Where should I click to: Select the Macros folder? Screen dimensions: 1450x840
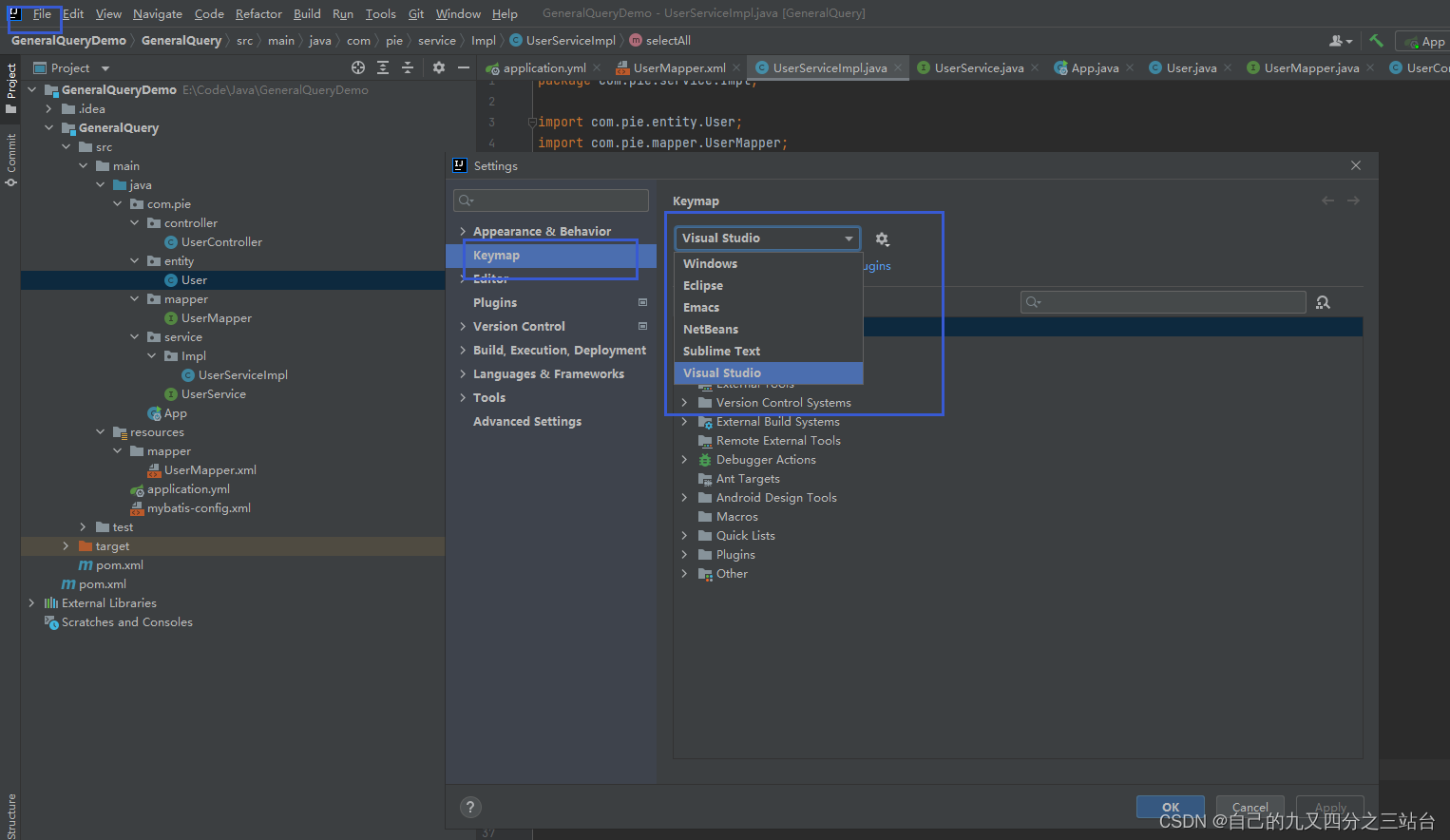736,517
